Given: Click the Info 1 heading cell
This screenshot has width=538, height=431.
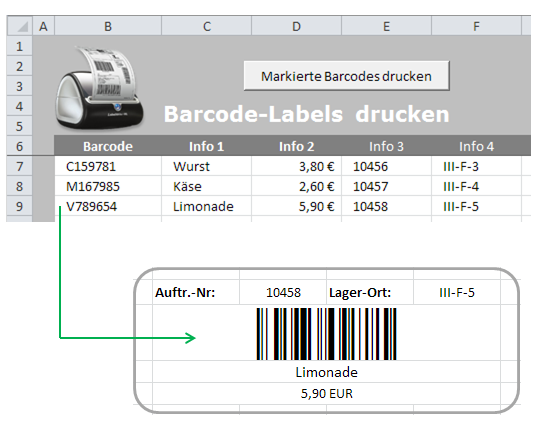Looking at the screenshot, I should tap(207, 146).
